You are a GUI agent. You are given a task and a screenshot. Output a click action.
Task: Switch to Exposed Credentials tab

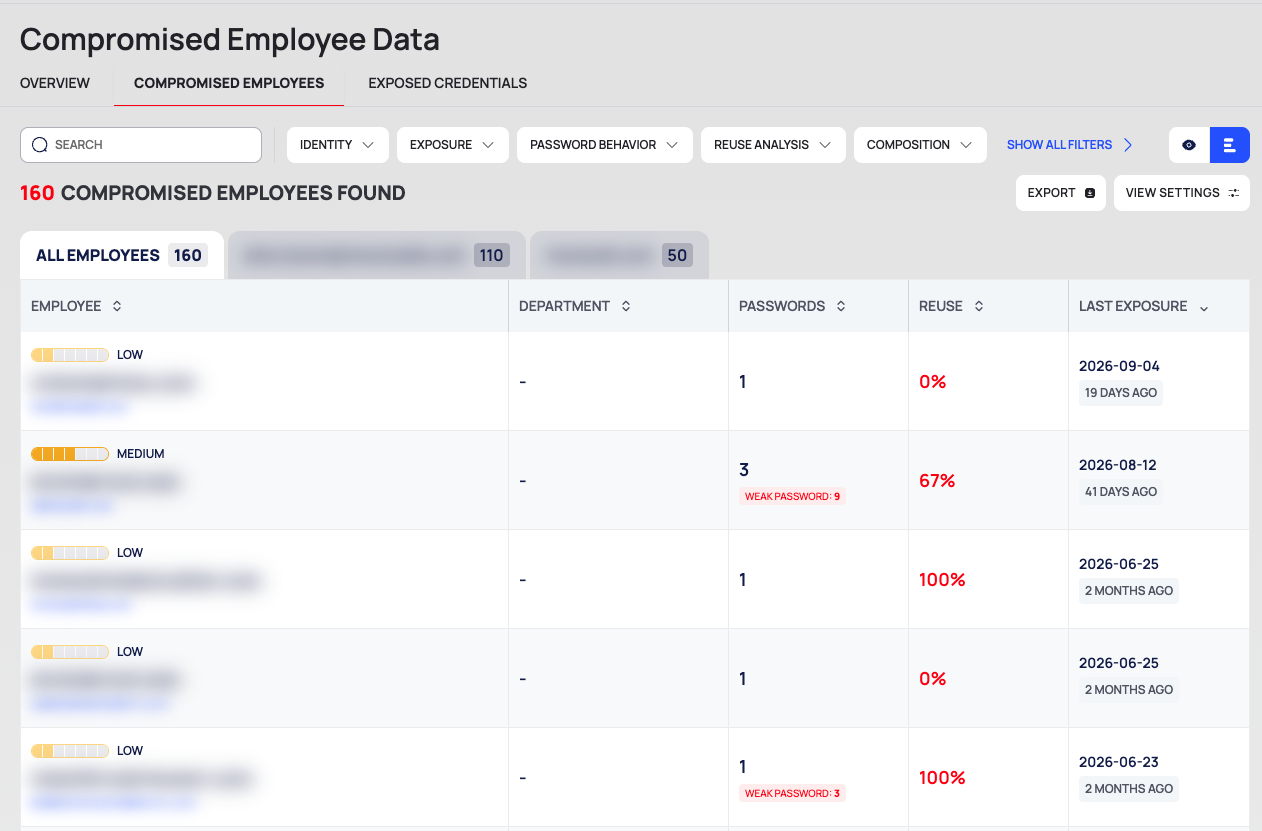447,83
